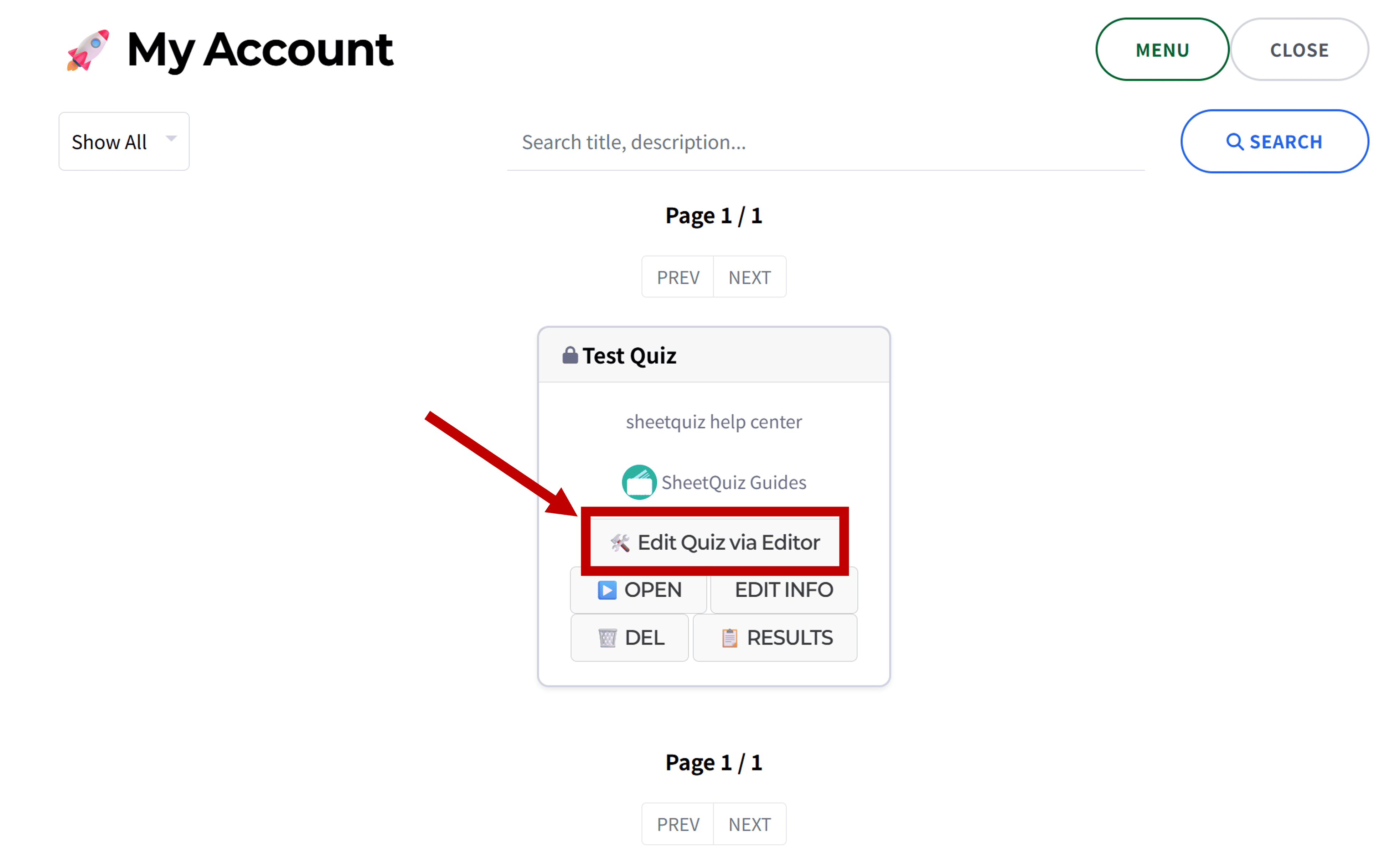1400x866 pixels.
Task: Follow the SheetQuiz Guides link
Action: (734, 482)
